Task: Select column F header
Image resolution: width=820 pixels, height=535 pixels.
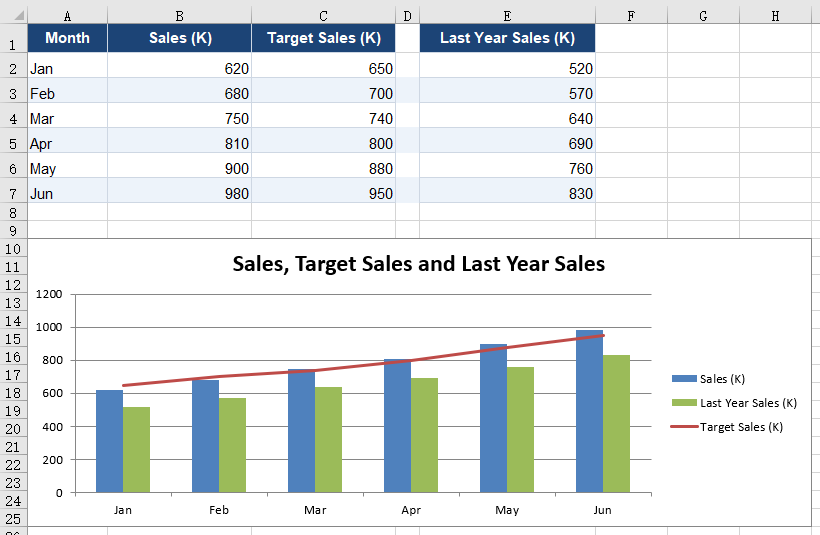Action: coord(631,16)
